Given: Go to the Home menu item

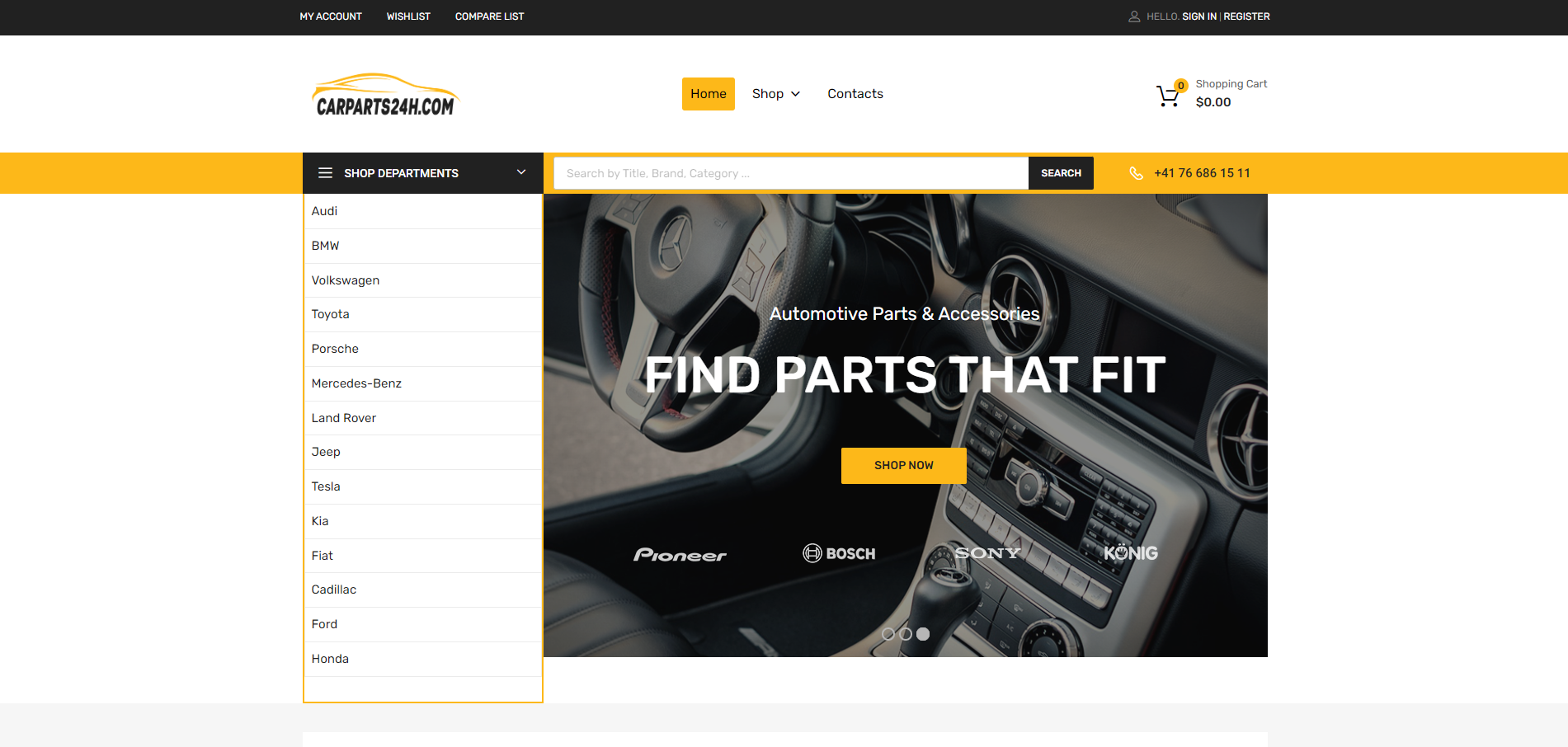Looking at the screenshot, I should (709, 94).
